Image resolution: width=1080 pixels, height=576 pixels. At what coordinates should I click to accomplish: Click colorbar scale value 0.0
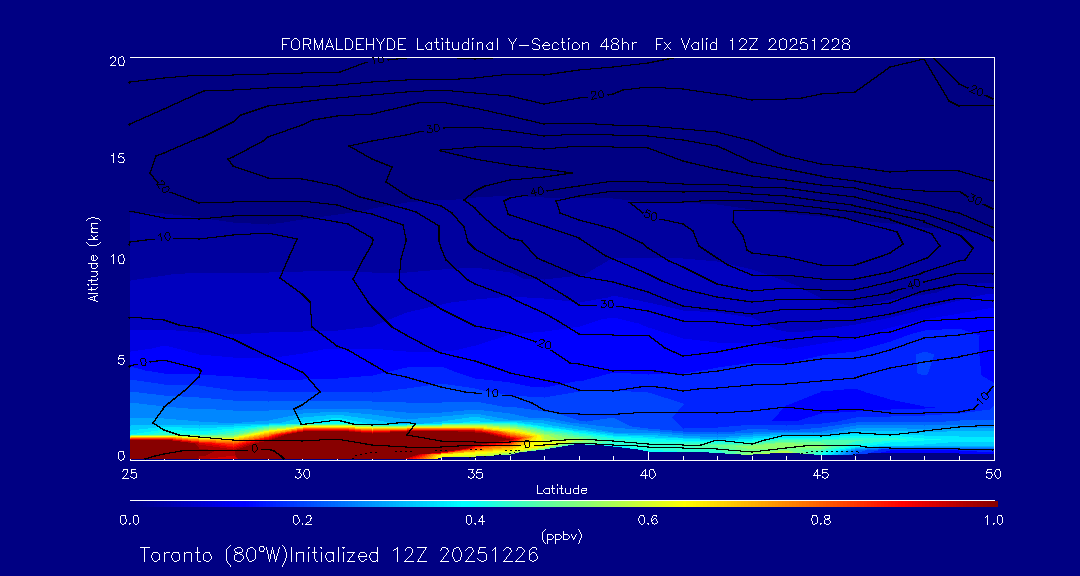pyautogui.click(x=129, y=521)
